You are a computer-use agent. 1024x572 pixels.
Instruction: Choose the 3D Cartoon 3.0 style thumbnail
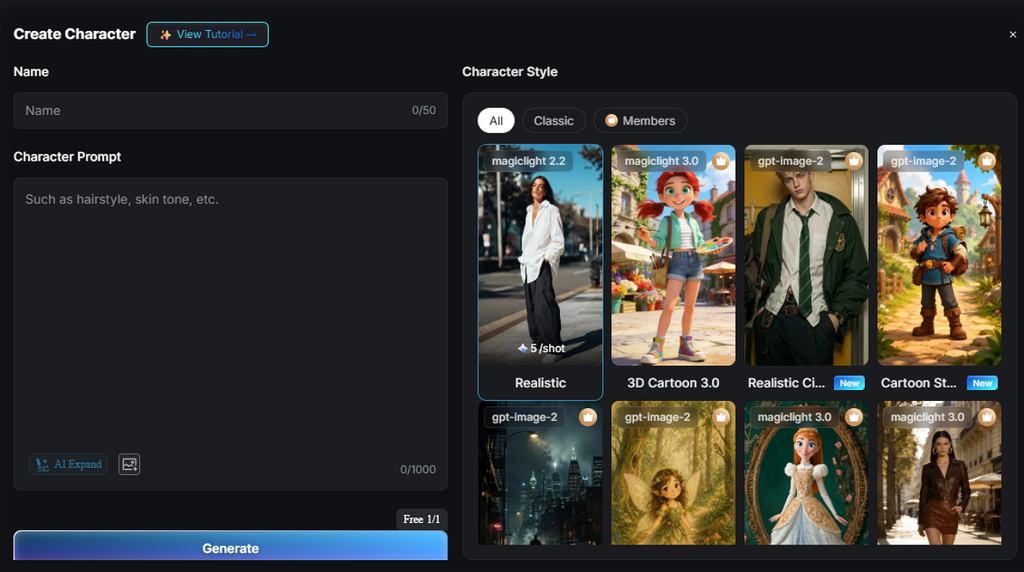point(673,255)
